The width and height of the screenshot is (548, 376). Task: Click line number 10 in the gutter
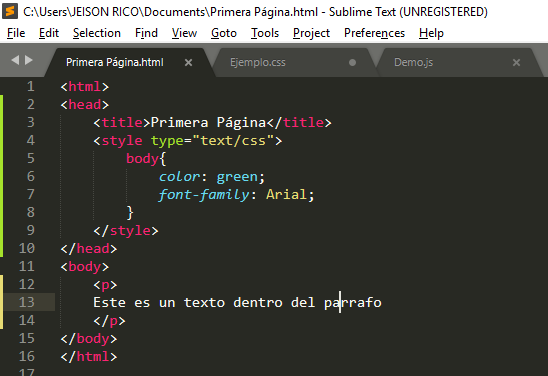pyautogui.click(x=27, y=248)
